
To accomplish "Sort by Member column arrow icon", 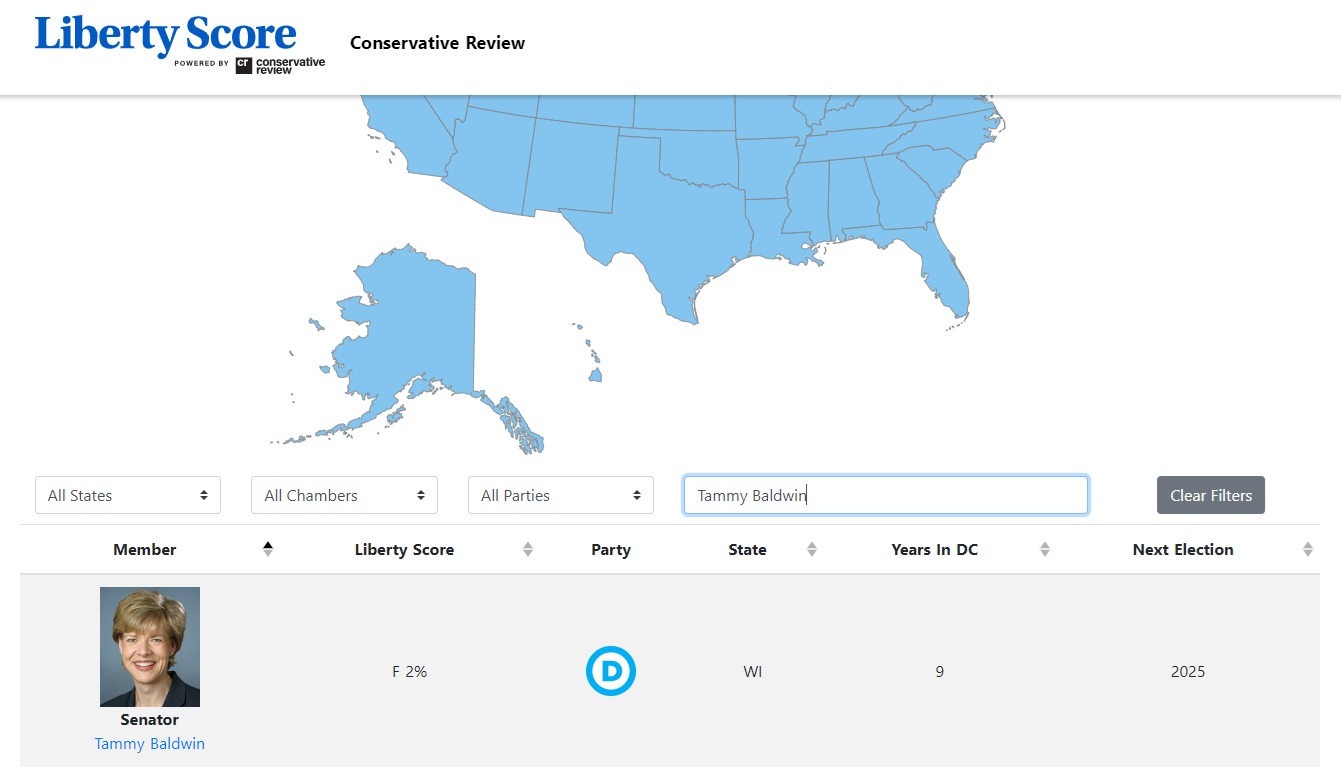I will (x=267, y=549).
